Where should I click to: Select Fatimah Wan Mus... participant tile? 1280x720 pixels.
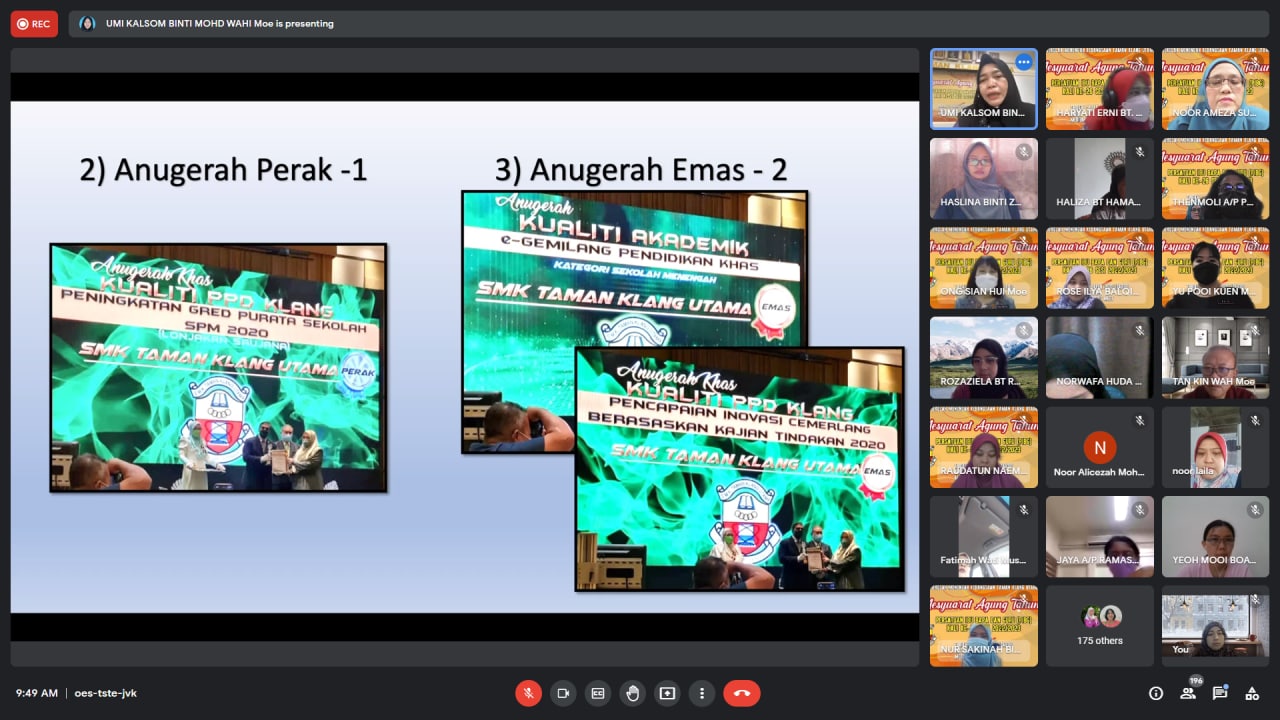coord(984,537)
